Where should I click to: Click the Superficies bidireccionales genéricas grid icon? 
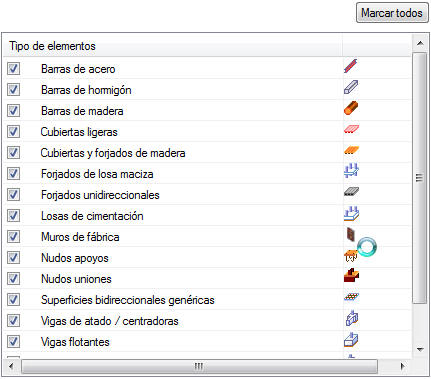(351, 296)
